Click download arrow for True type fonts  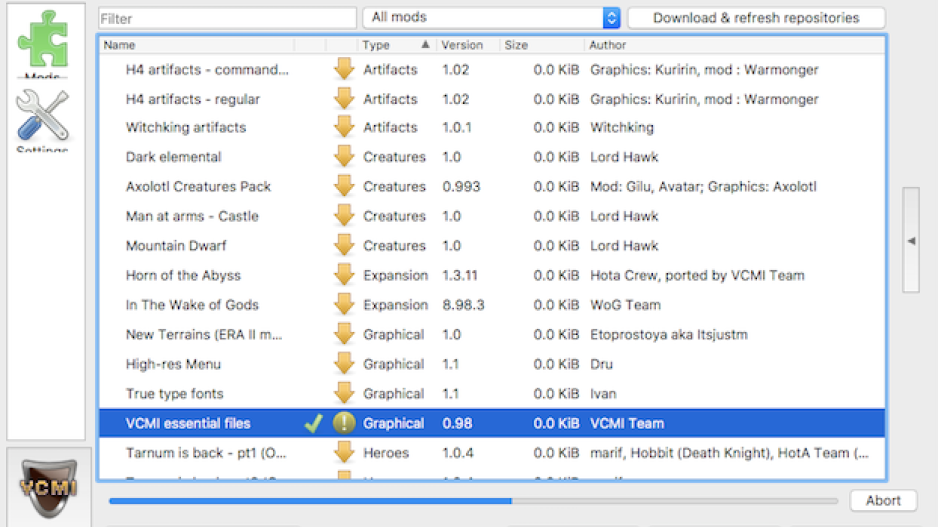[344, 394]
